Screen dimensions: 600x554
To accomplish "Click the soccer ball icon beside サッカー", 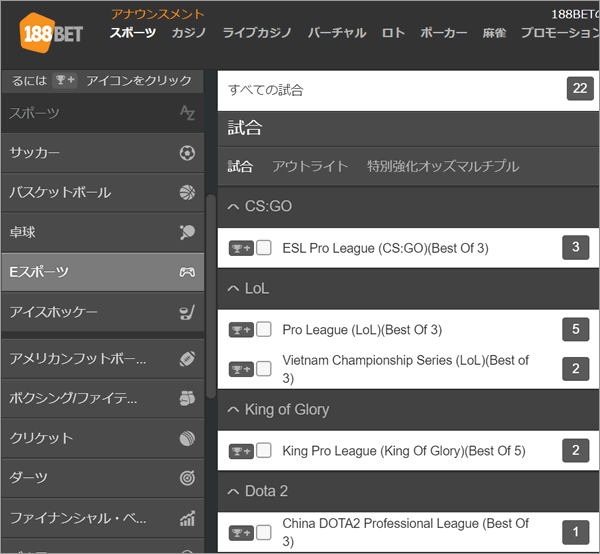I will (187, 153).
